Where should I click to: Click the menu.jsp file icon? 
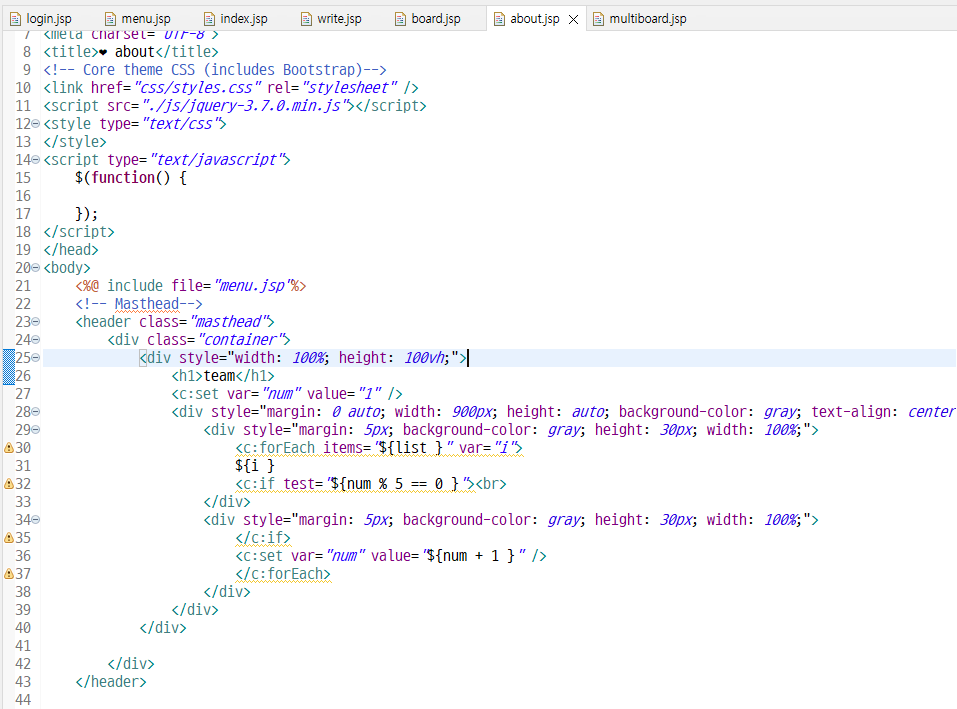point(110,20)
